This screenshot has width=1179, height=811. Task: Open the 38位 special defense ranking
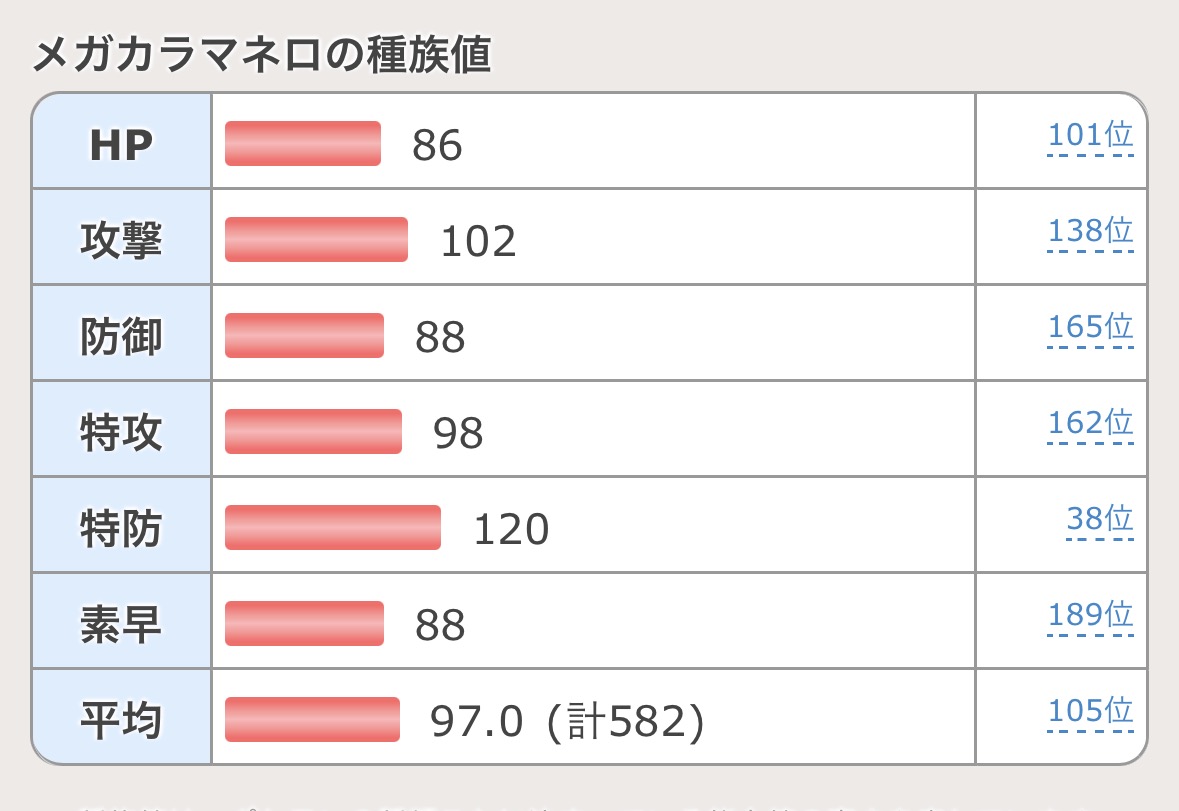point(1099,520)
